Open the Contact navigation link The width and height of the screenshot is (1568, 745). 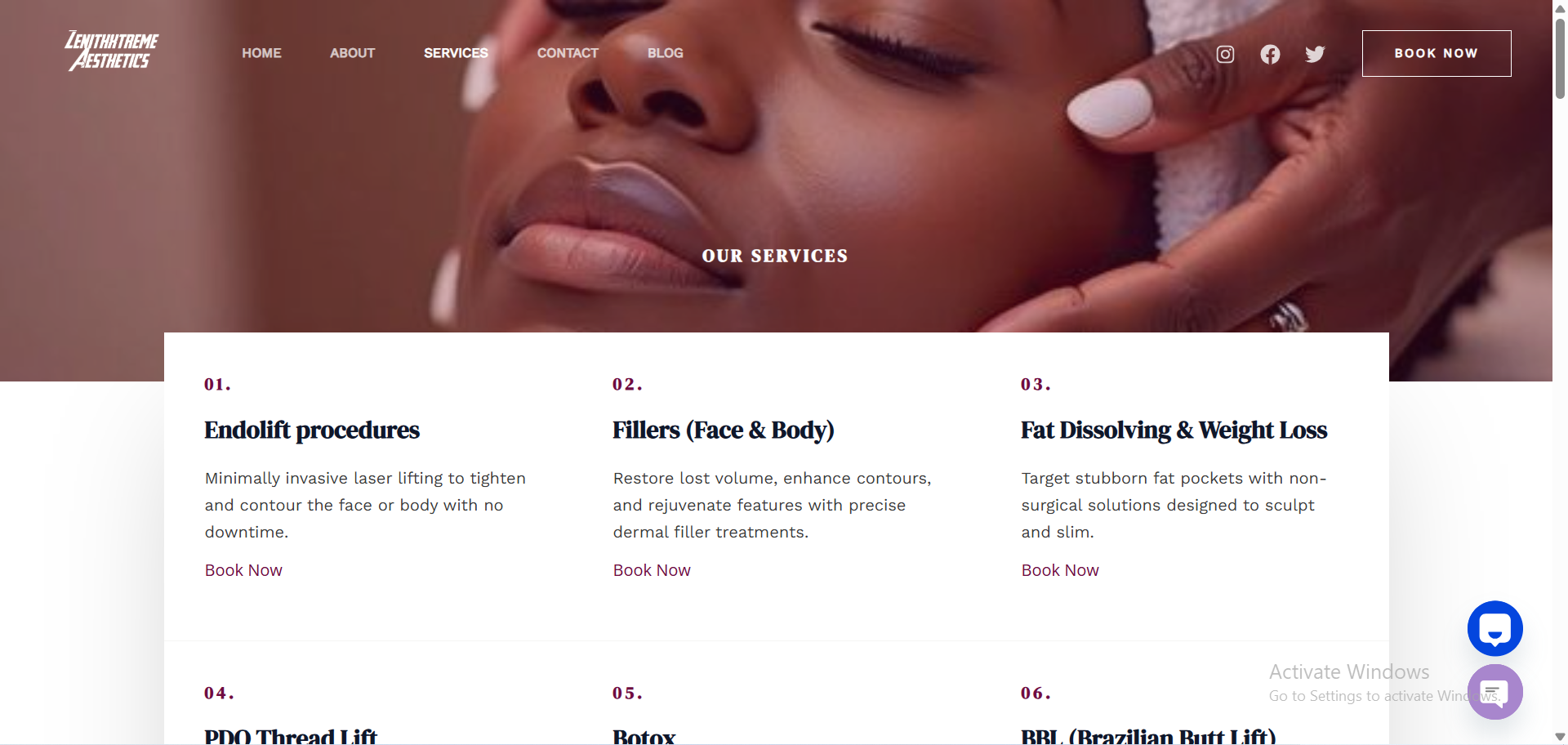[568, 53]
